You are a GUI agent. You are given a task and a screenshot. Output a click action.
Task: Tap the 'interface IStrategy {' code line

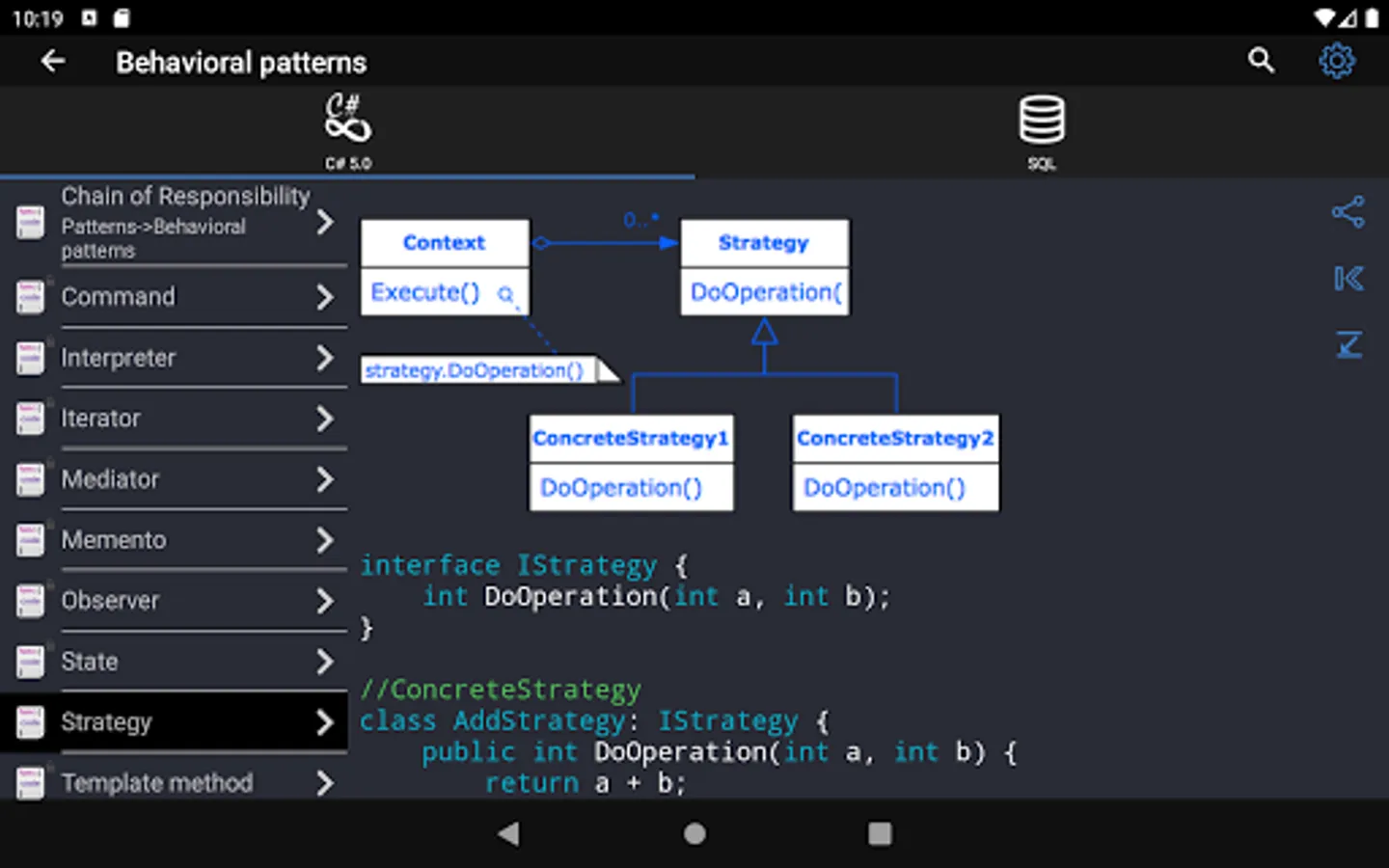[524, 565]
